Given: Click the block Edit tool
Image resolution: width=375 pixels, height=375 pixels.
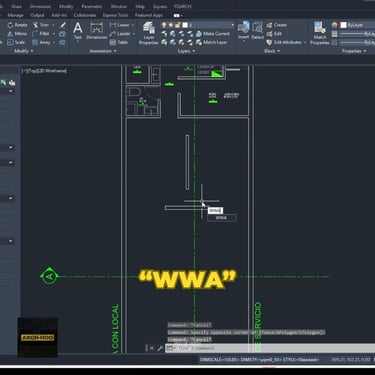Looking at the screenshot, I should [x=274, y=34].
